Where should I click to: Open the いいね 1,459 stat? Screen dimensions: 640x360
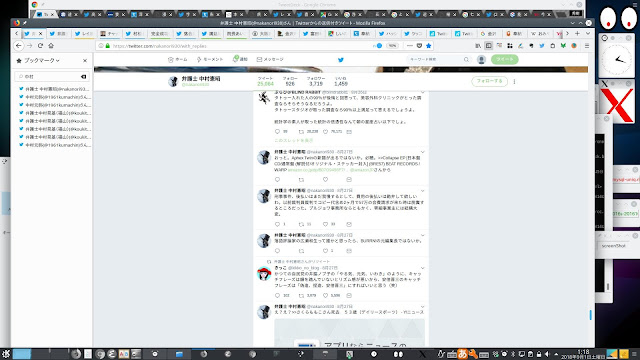point(341,81)
